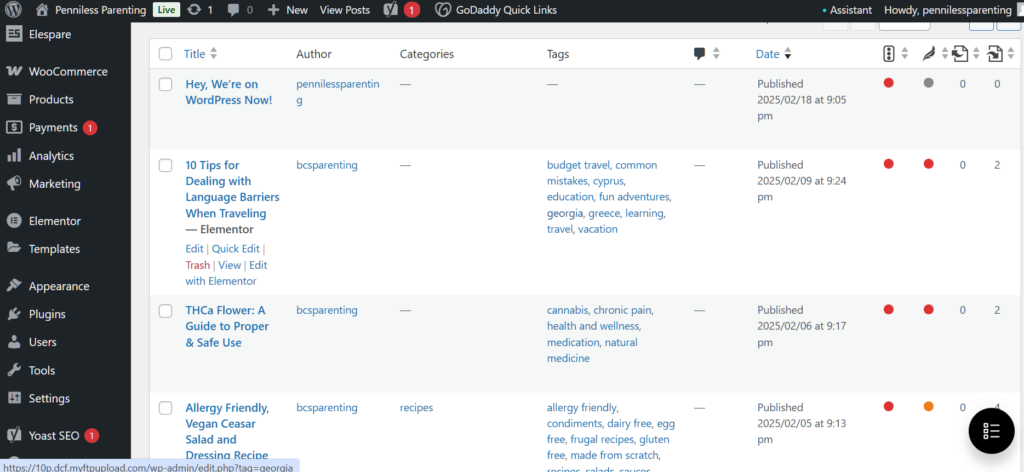Click Edit with Elementor link
The width and height of the screenshot is (1024, 472).
(x=226, y=273)
